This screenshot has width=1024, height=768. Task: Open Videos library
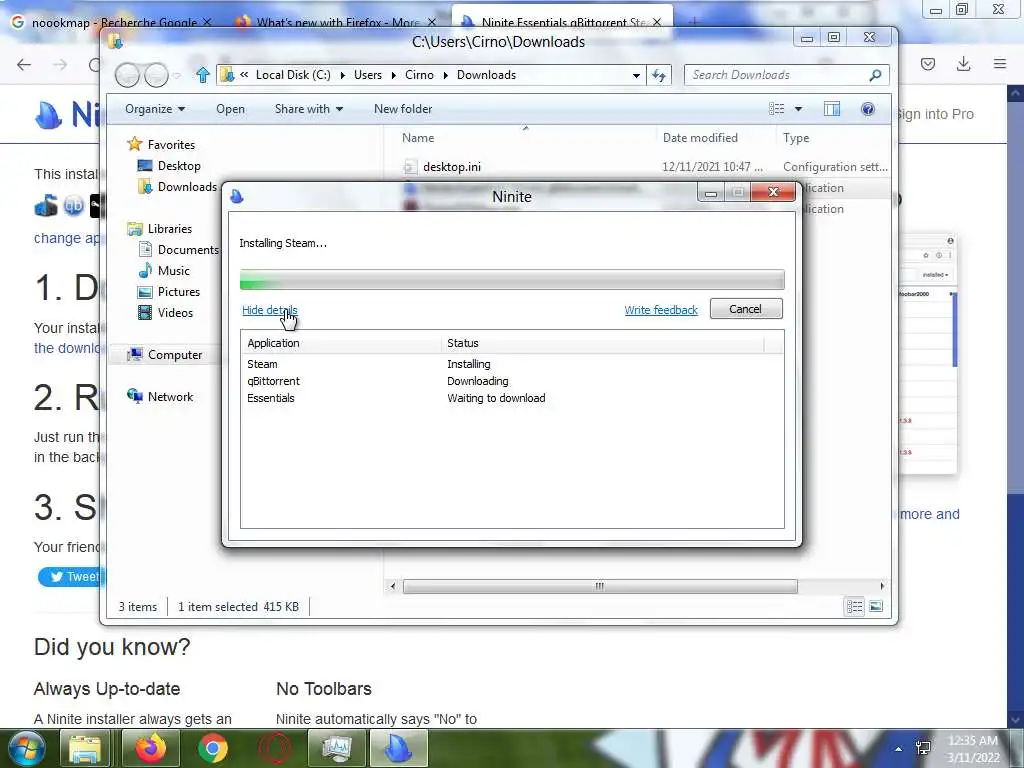[175, 312]
